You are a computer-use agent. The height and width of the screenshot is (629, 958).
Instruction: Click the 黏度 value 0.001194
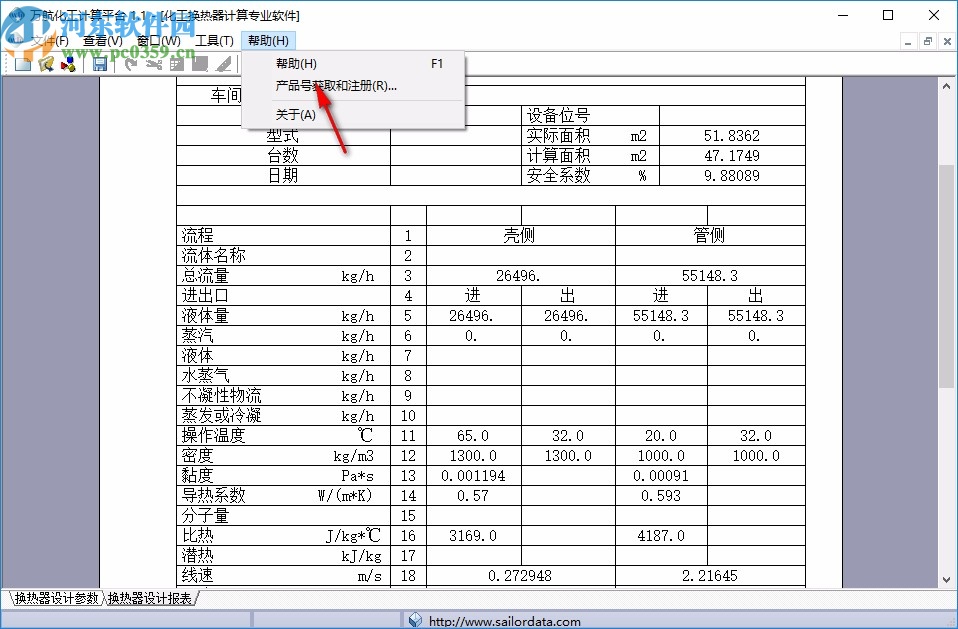pyautogui.click(x=473, y=476)
